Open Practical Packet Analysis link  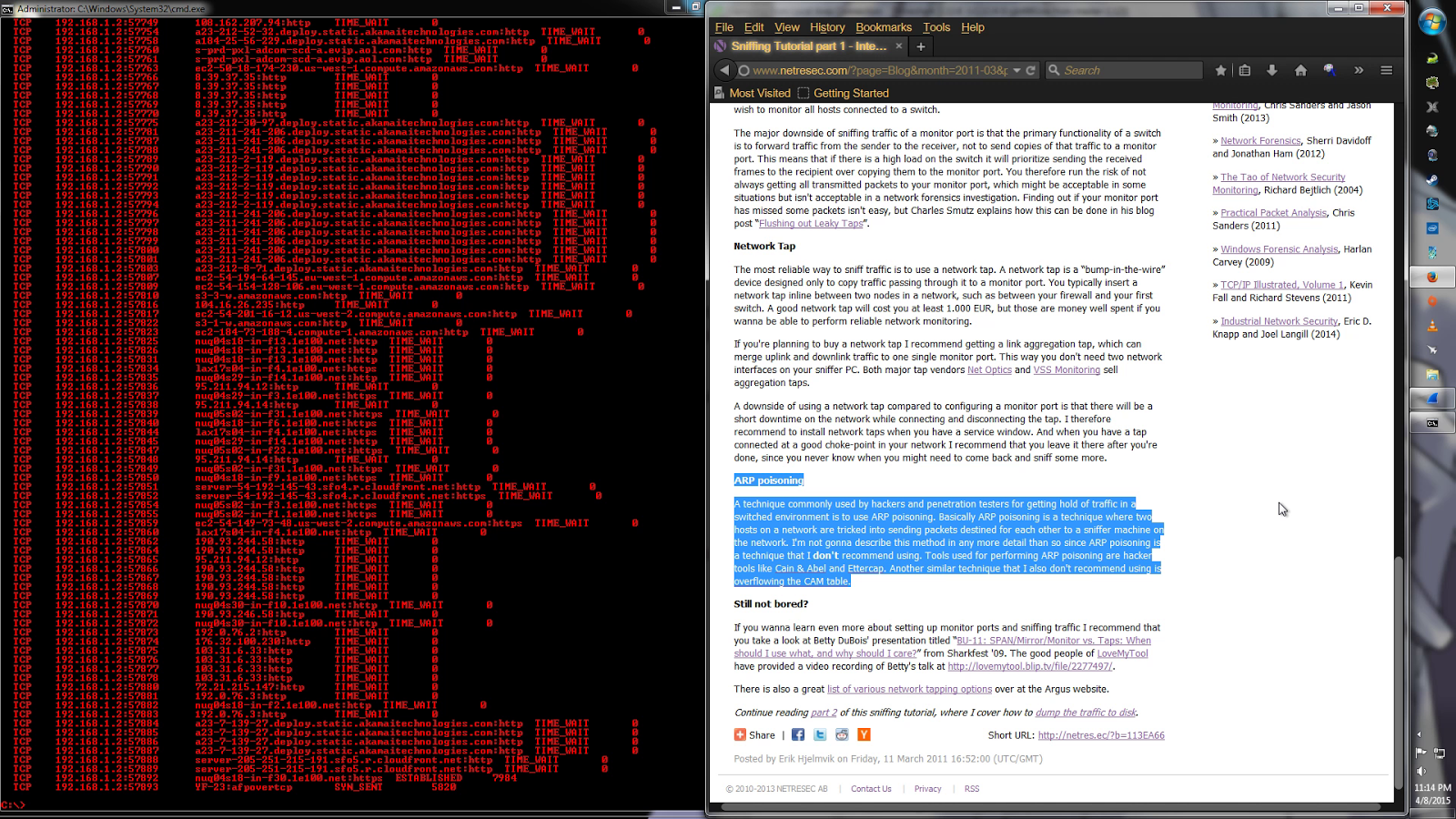(1273, 212)
